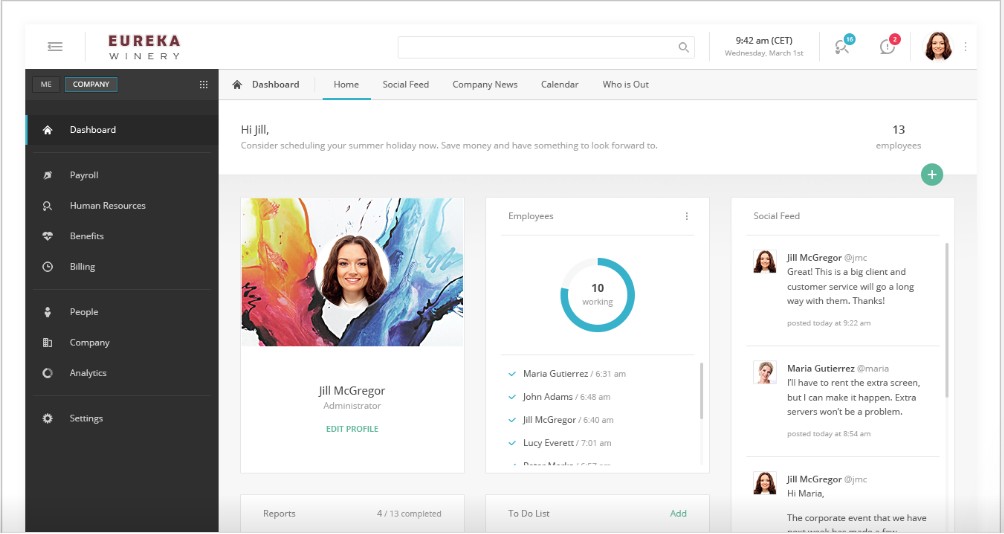This screenshot has height=534, width=1004.
Task: Click the Billing clock icon
Action: (x=47, y=267)
